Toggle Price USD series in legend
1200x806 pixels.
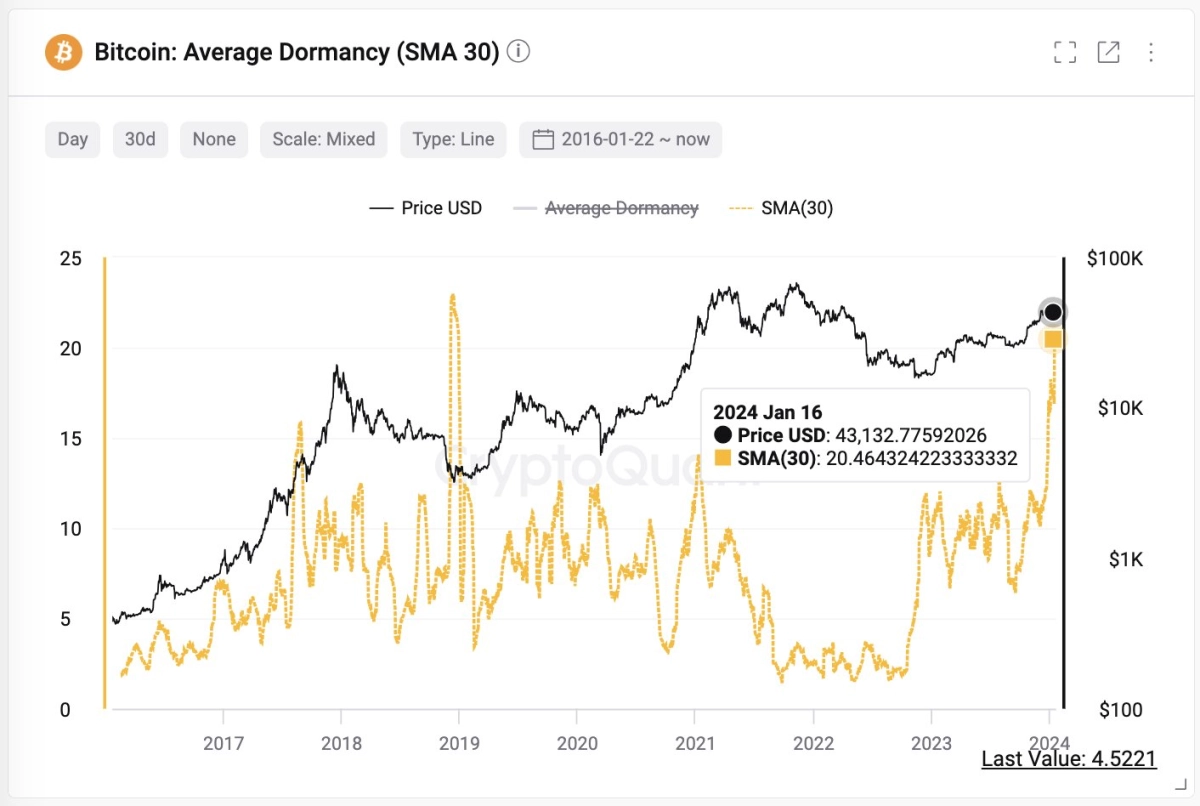tap(426, 208)
